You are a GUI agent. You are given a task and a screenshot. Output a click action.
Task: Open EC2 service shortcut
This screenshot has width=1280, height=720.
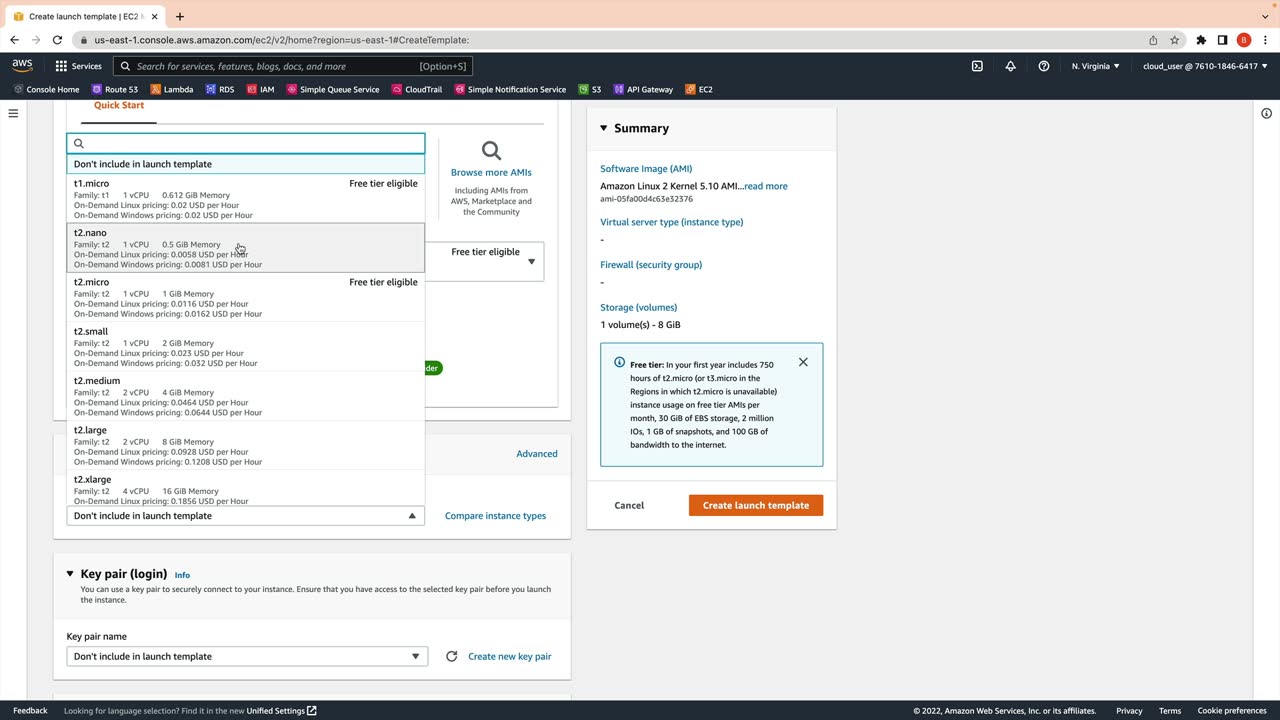tap(699, 89)
